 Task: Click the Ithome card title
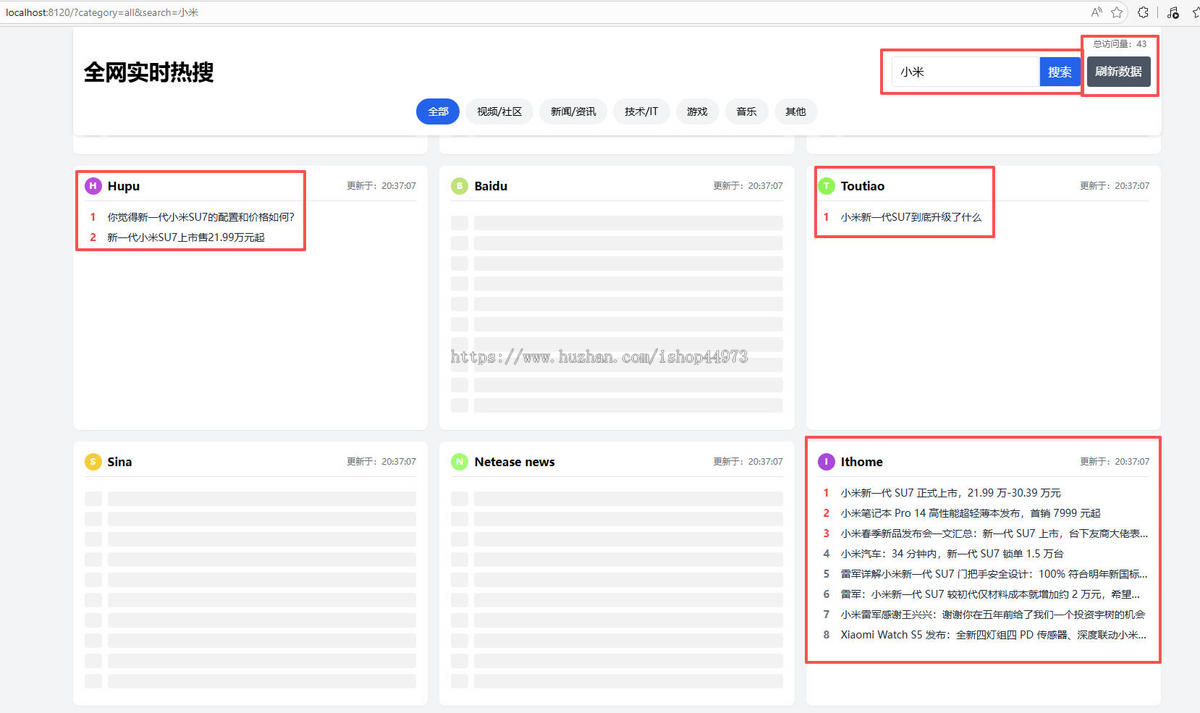click(861, 462)
